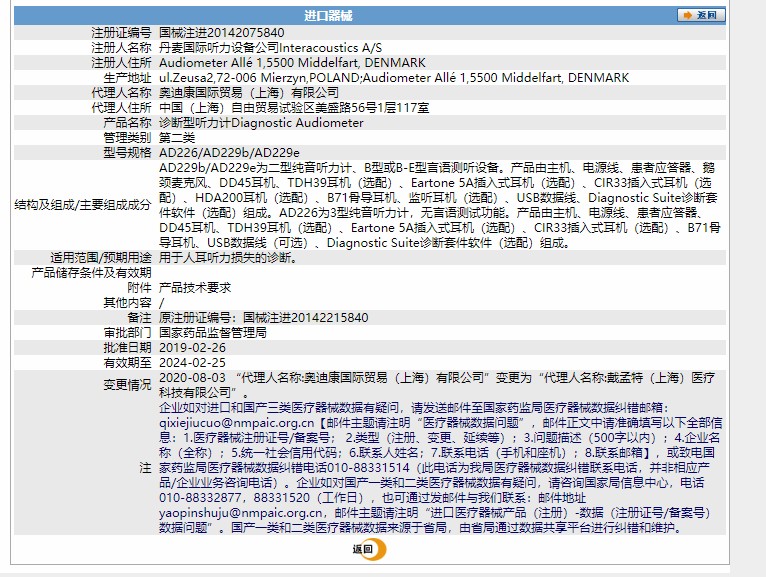Click intended use 用于人耳听力损失的诊断

[x=228, y=258]
